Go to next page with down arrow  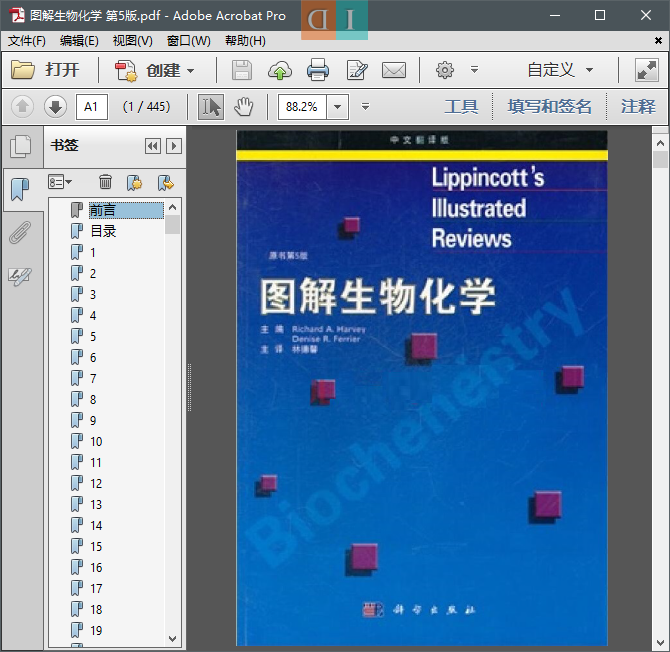coord(55,106)
